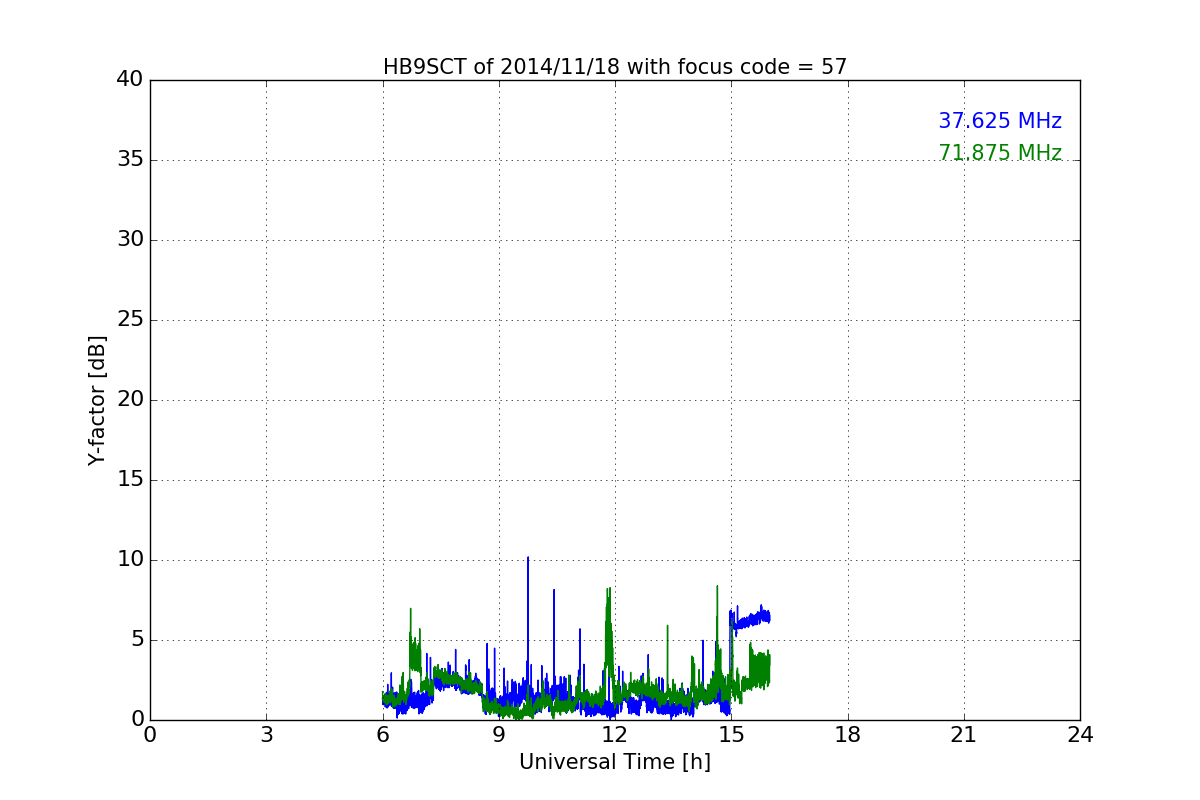The width and height of the screenshot is (1200, 800).
Task: Click the plot title 'HB9SCT of 2014/11/18 with focus code = 57'
Action: [615, 67]
